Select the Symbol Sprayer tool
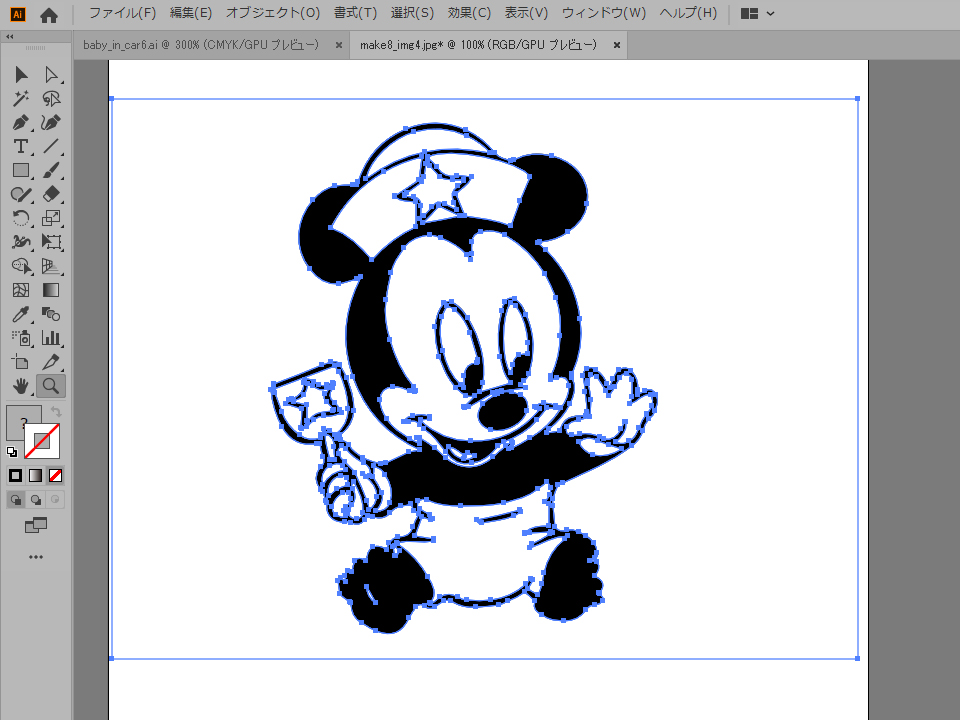The height and width of the screenshot is (720, 960). point(21,338)
